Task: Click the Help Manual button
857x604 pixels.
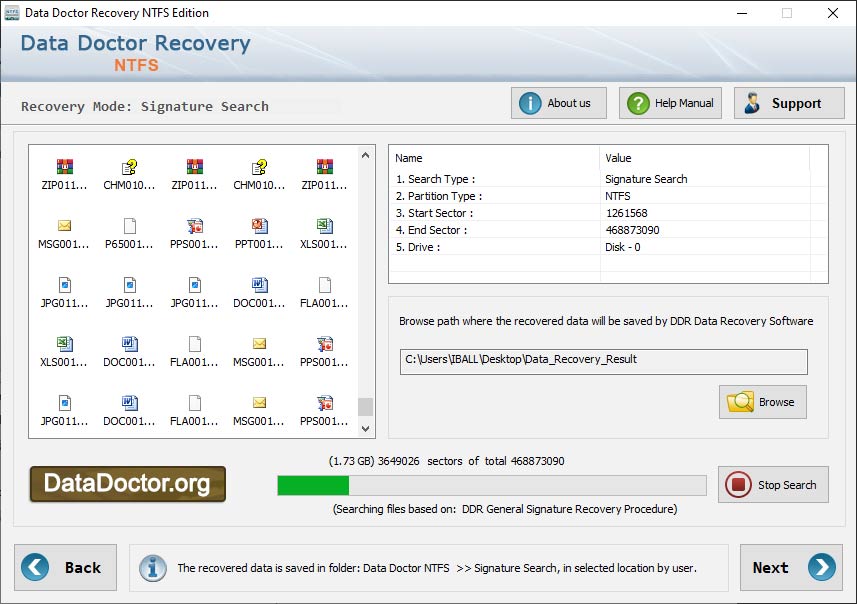Action: tap(669, 102)
